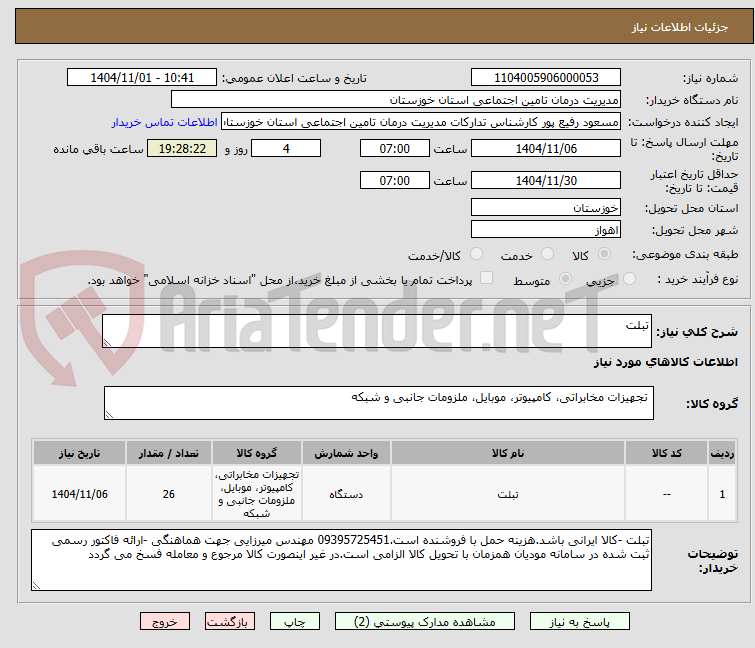Click the delivery province field خوزستان
The width and height of the screenshot is (755, 648).
546,207
